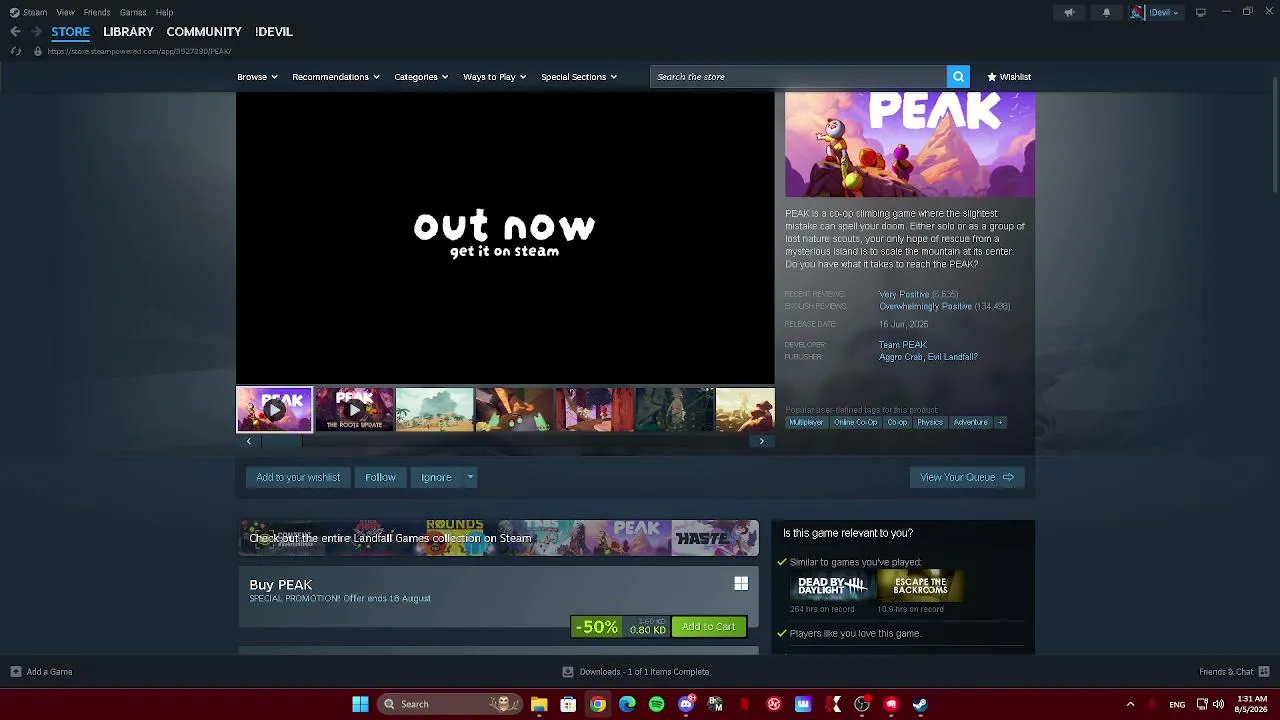
Task: Click the Online Co-Op tag
Action: tap(855, 422)
